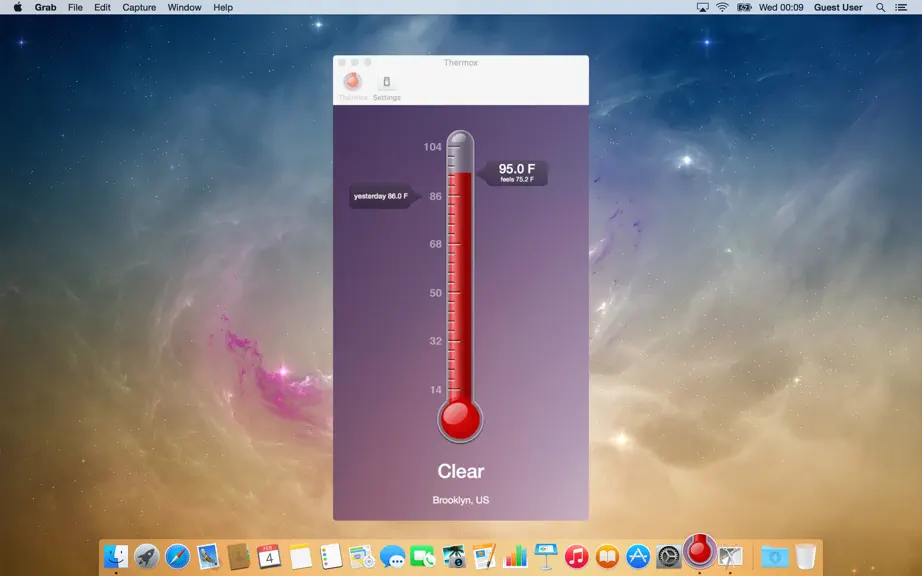Select the Thermox toolbar icon
The width and height of the screenshot is (922, 576).
(353, 87)
